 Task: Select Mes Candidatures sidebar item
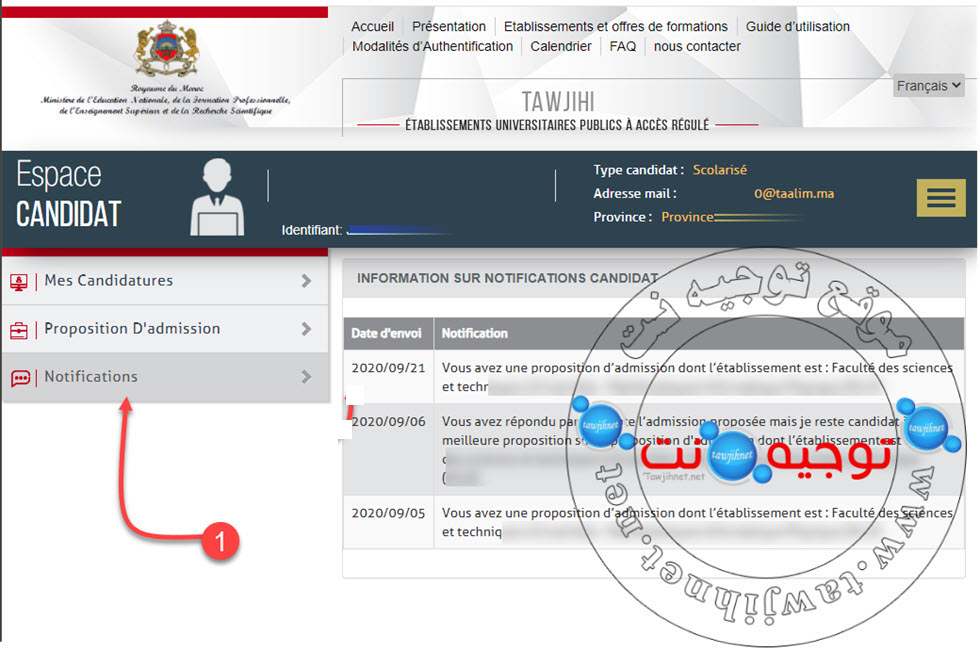click(166, 281)
